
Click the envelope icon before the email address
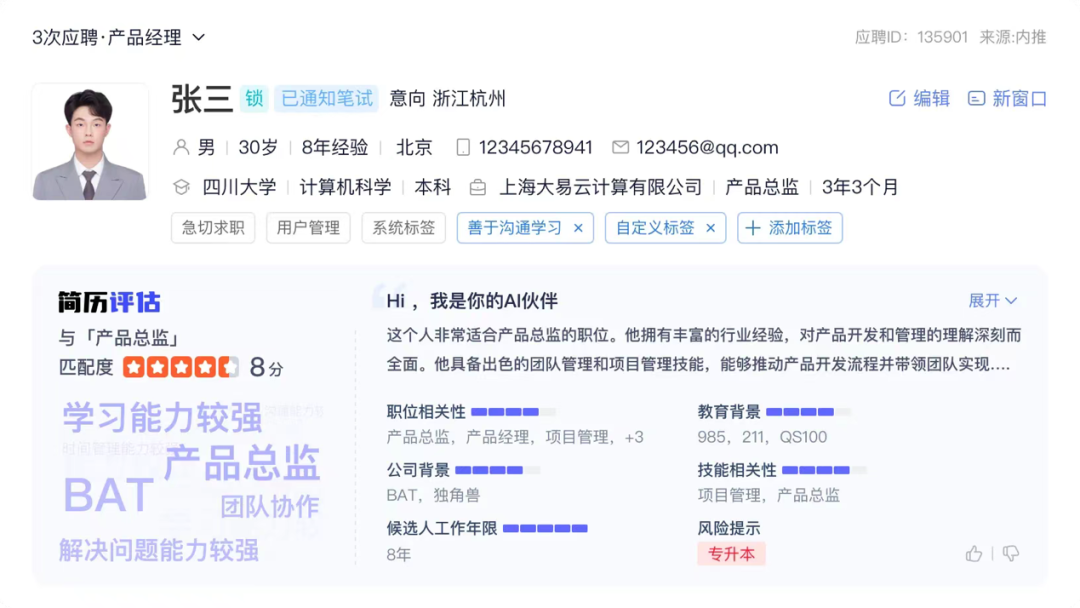click(621, 147)
